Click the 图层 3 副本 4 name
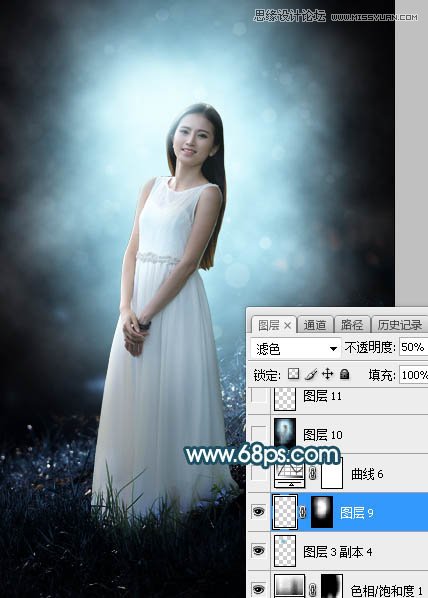Image resolution: width=428 pixels, height=598 pixels. point(338,551)
